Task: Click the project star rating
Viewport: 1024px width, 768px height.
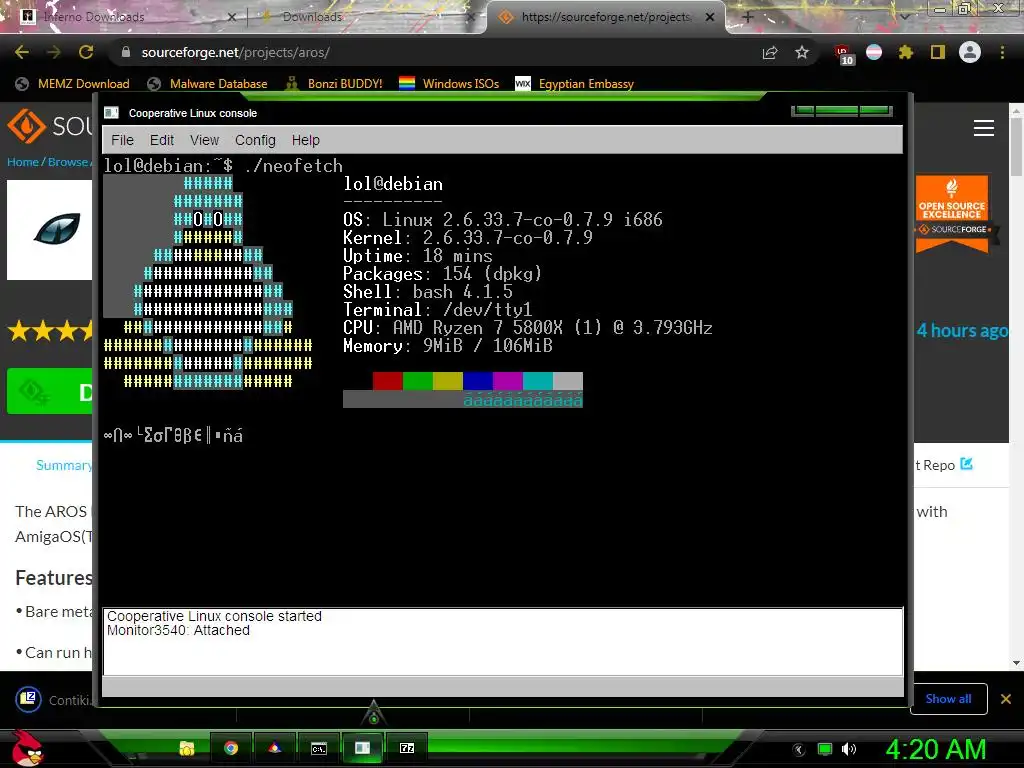Action: 50,330
